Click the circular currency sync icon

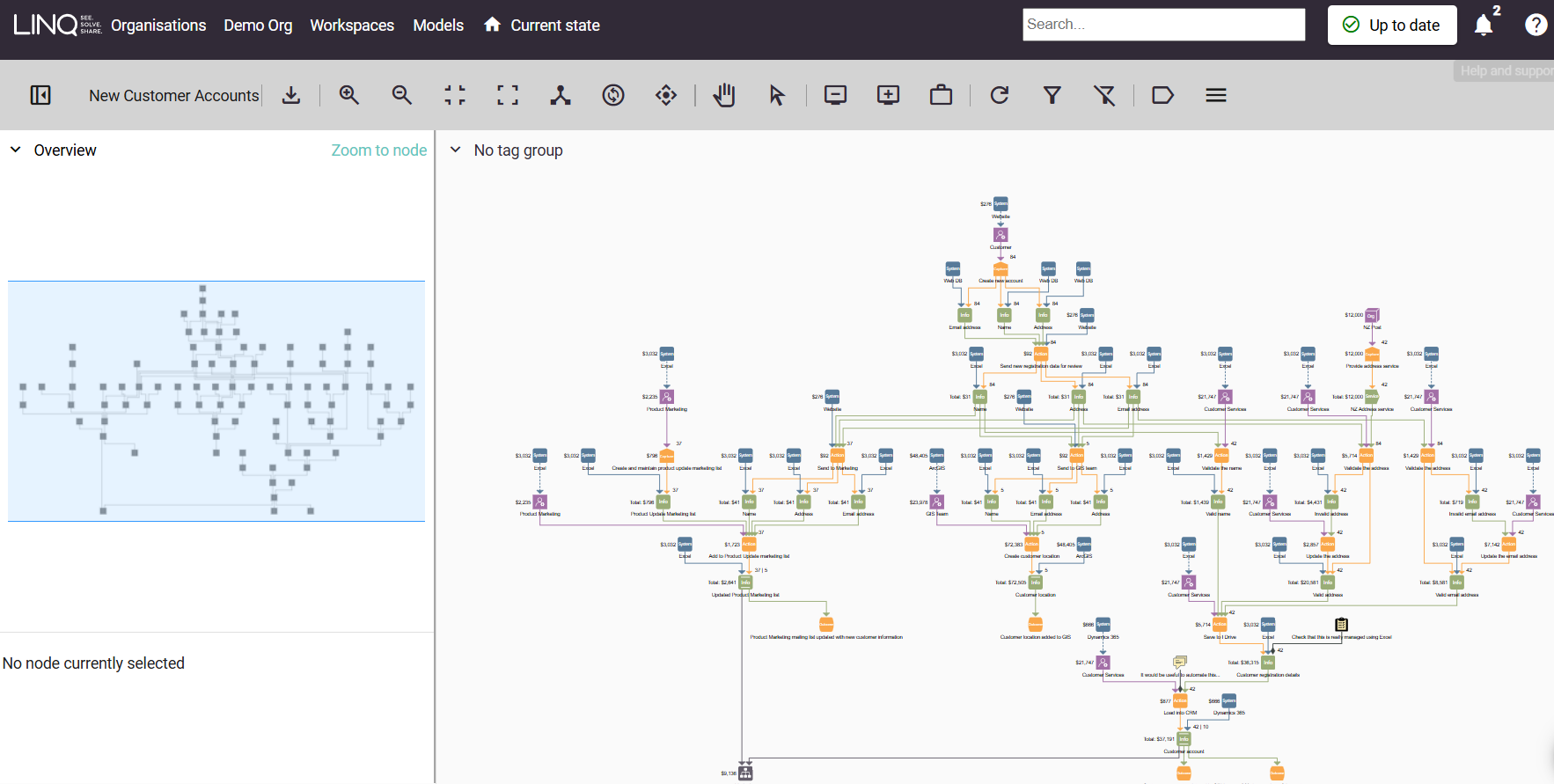pos(613,95)
